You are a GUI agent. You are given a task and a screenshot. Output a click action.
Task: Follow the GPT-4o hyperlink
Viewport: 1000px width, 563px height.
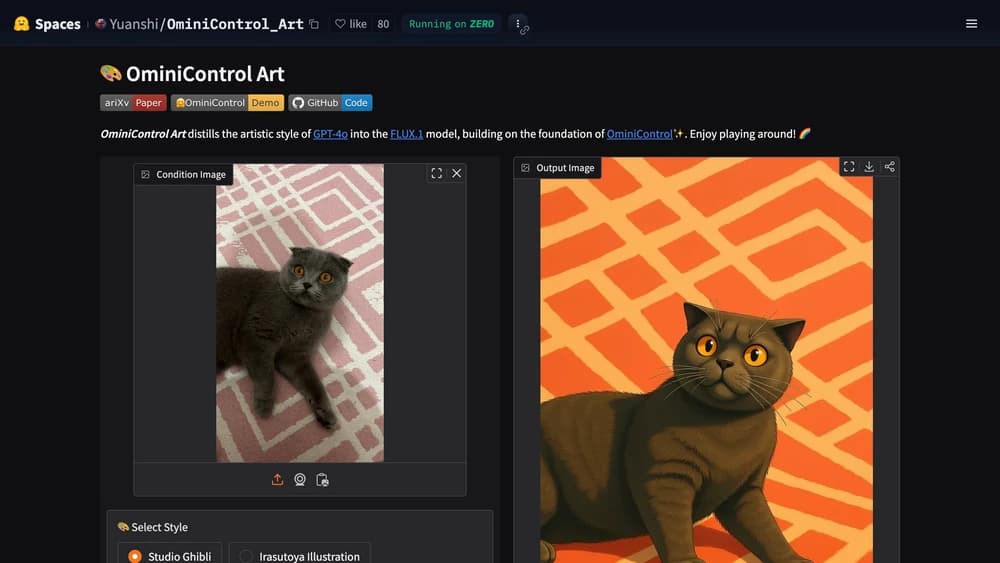[x=330, y=134]
